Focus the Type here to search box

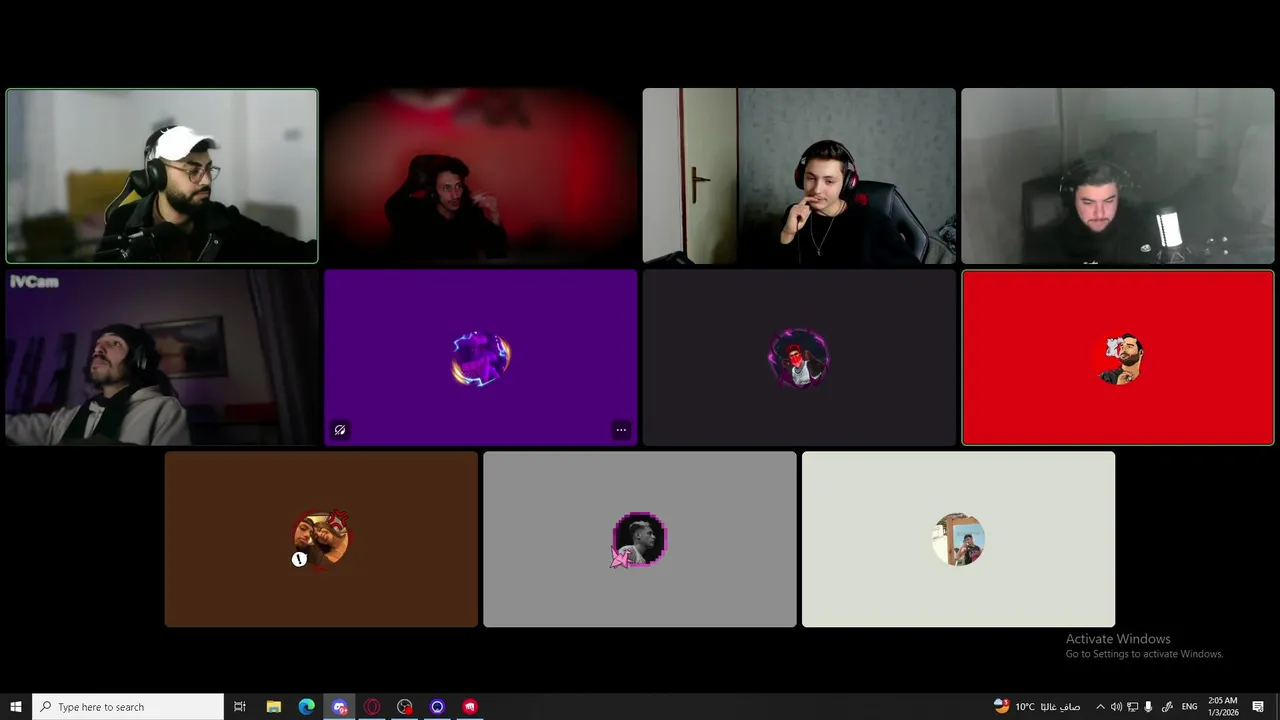[128, 707]
